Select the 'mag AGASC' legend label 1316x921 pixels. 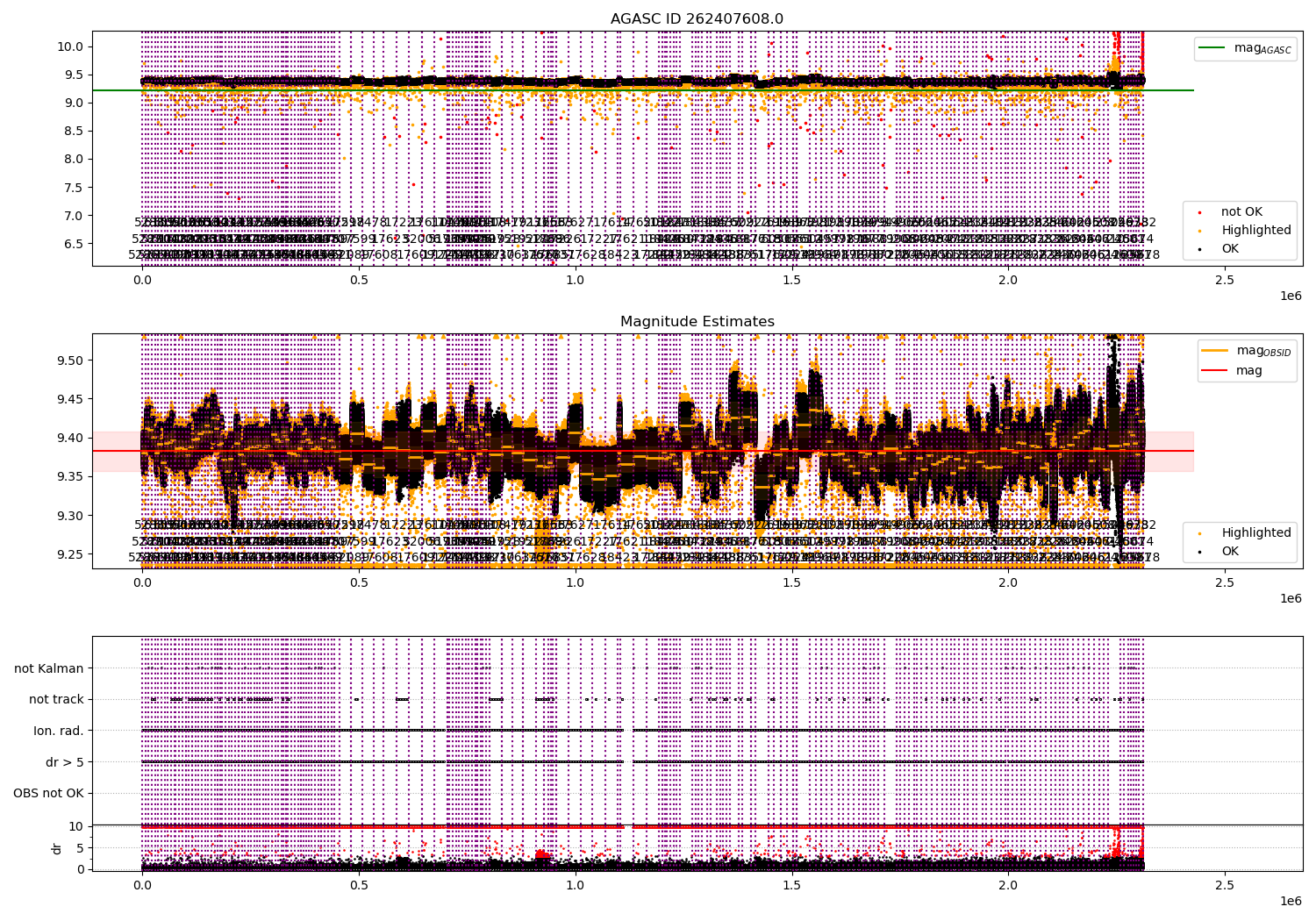(x=1262, y=49)
